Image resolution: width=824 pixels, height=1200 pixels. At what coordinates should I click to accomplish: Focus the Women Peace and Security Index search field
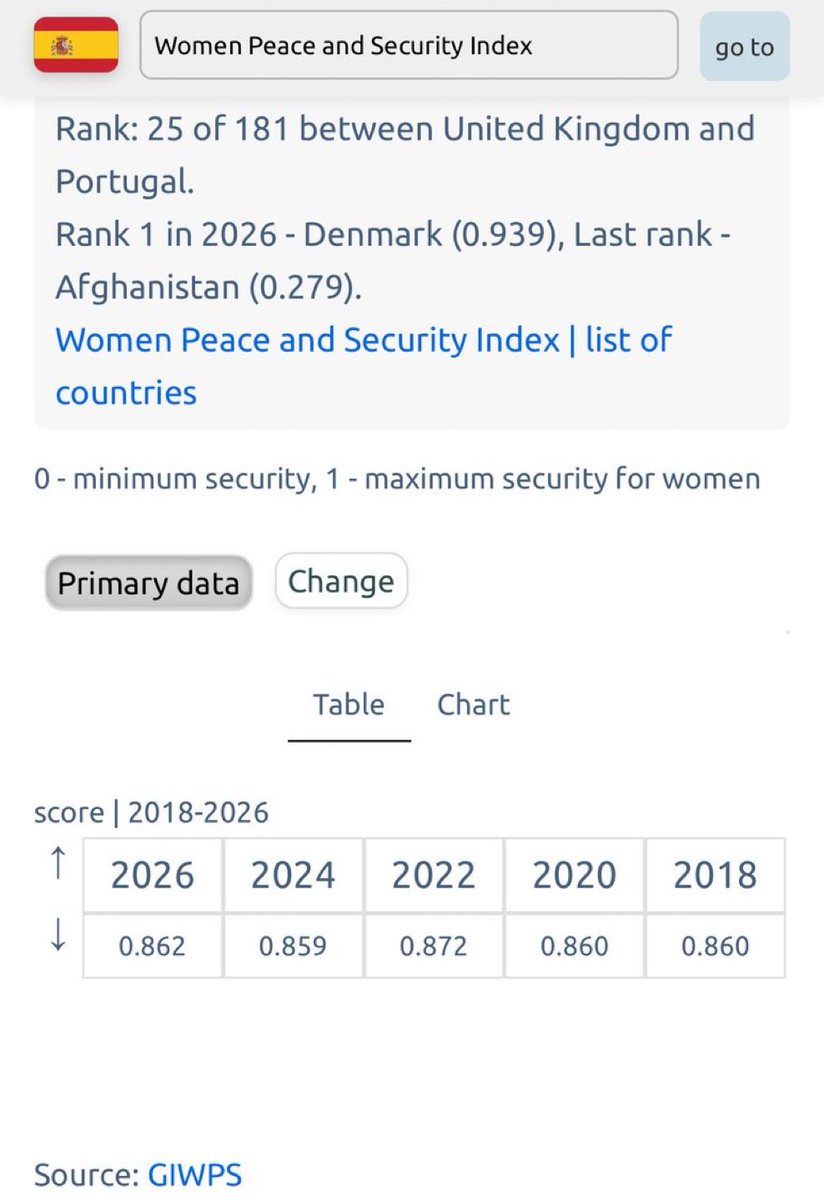tap(409, 45)
